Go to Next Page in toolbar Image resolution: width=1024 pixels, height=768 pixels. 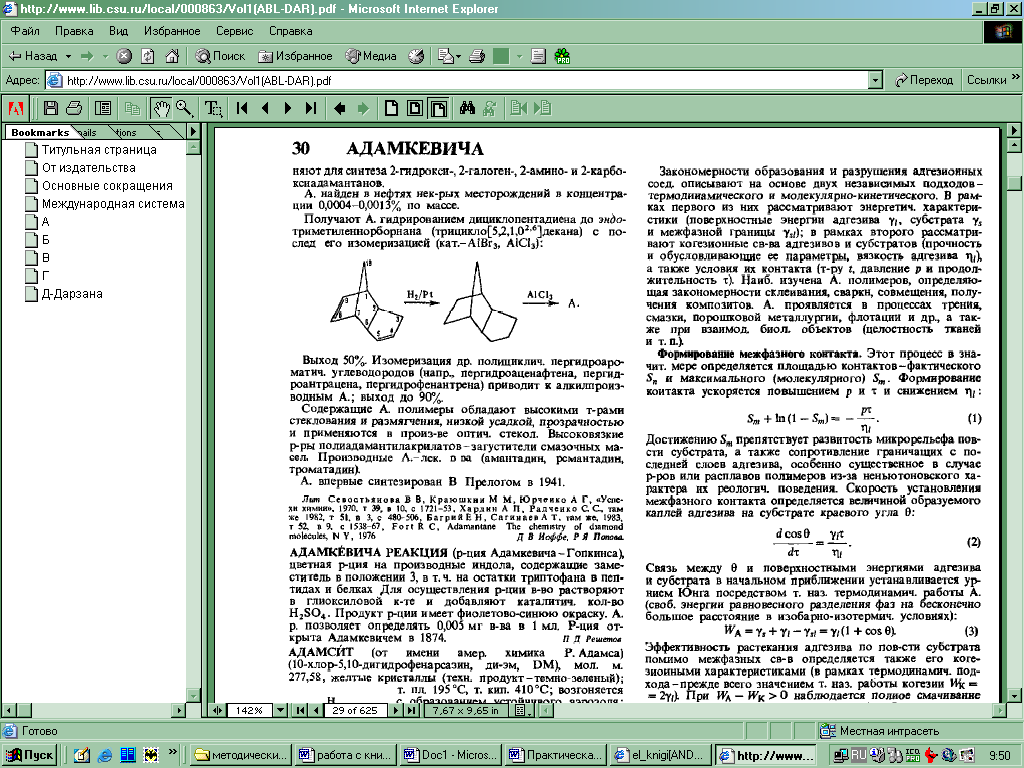pos(288,108)
